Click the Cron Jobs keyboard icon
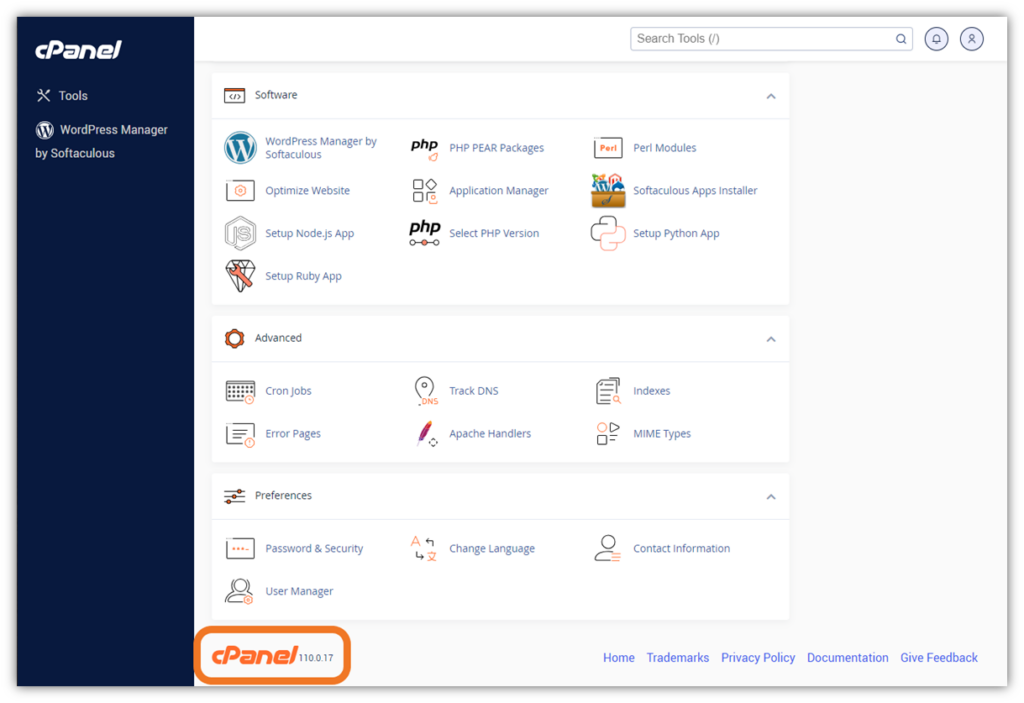The width and height of the screenshot is (1024, 703). (240, 391)
